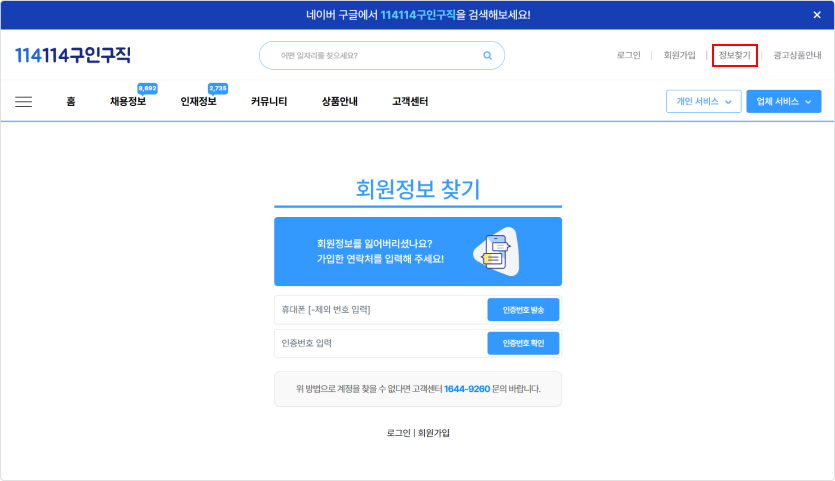Image resolution: width=835 pixels, height=481 pixels.
Task: Open the 상품안내 menu
Action: (340, 101)
